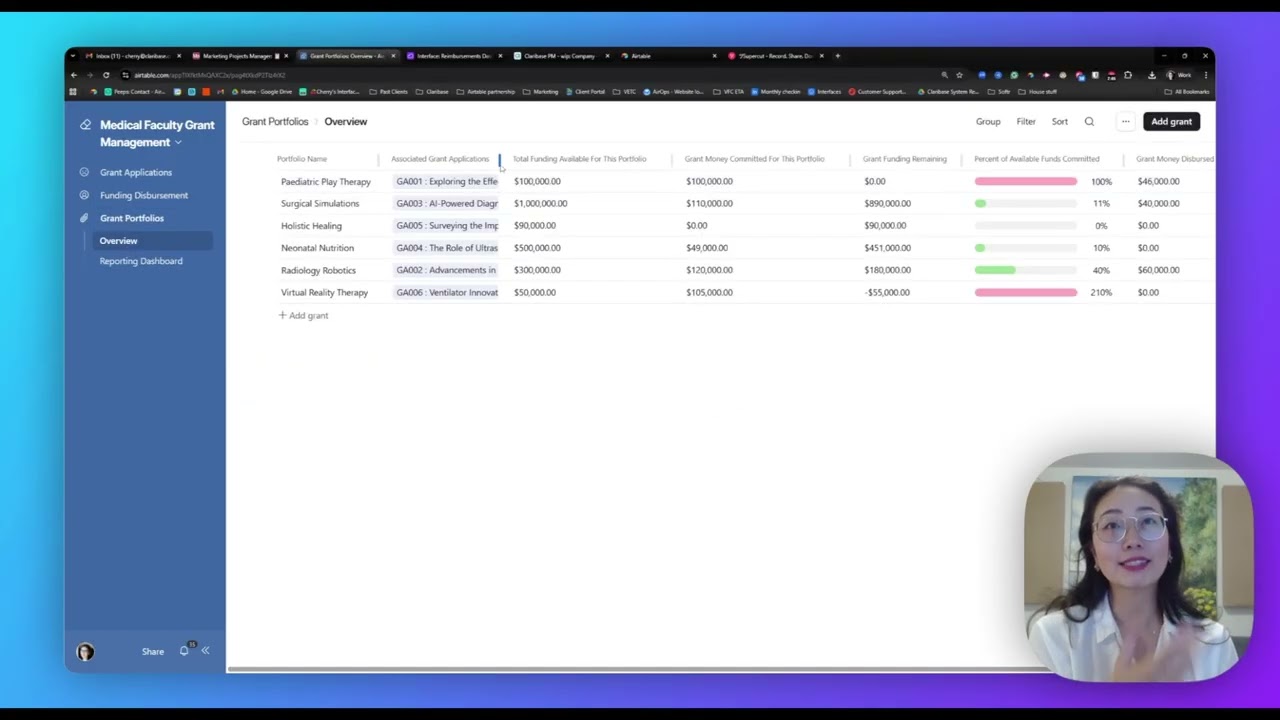Click the GA004 linked application chip
This screenshot has height=720, width=1280.
click(446, 248)
